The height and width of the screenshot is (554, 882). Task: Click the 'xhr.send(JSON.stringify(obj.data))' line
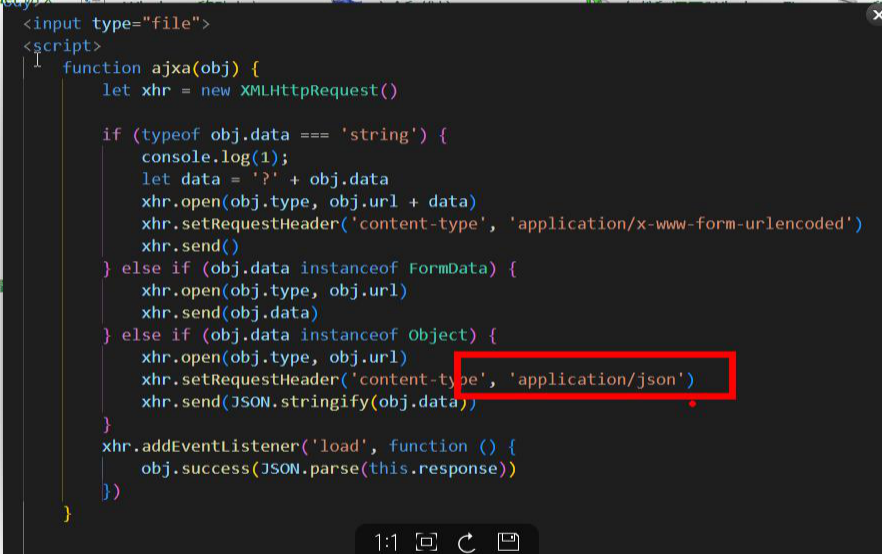pos(309,402)
